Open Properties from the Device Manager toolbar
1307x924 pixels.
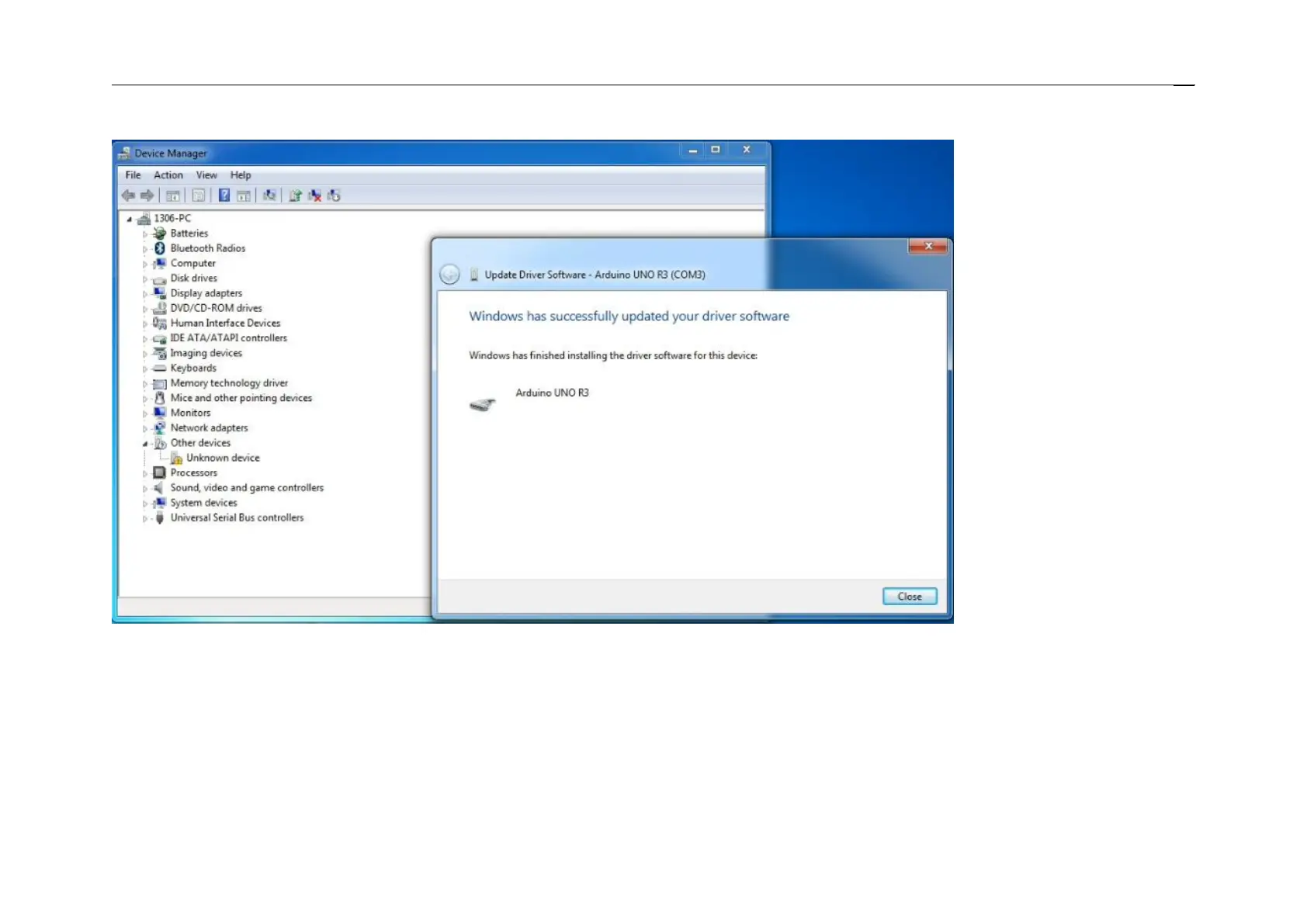[199, 196]
